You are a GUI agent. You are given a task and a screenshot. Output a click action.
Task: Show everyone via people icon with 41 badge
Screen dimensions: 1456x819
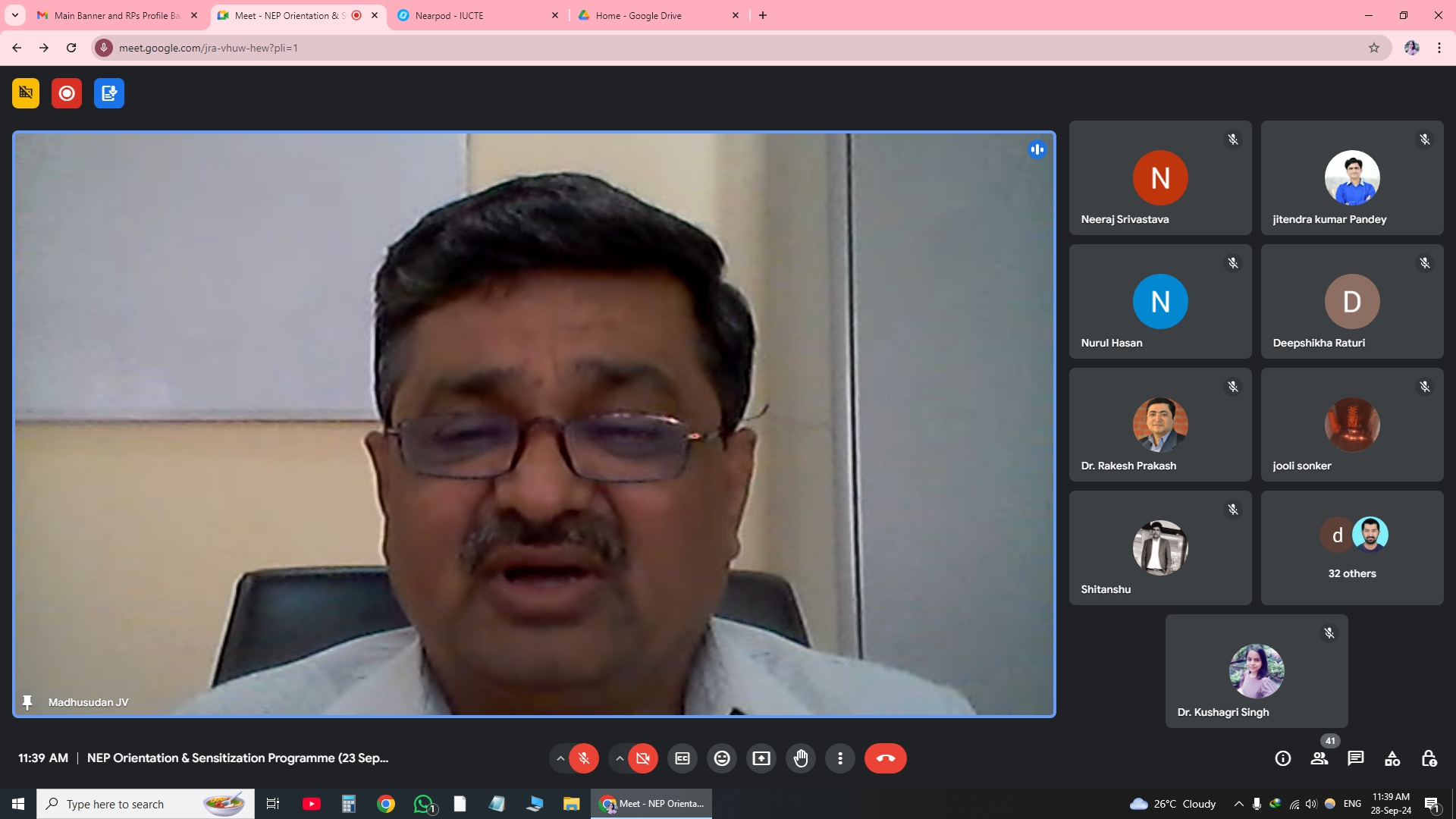click(1319, 758)
